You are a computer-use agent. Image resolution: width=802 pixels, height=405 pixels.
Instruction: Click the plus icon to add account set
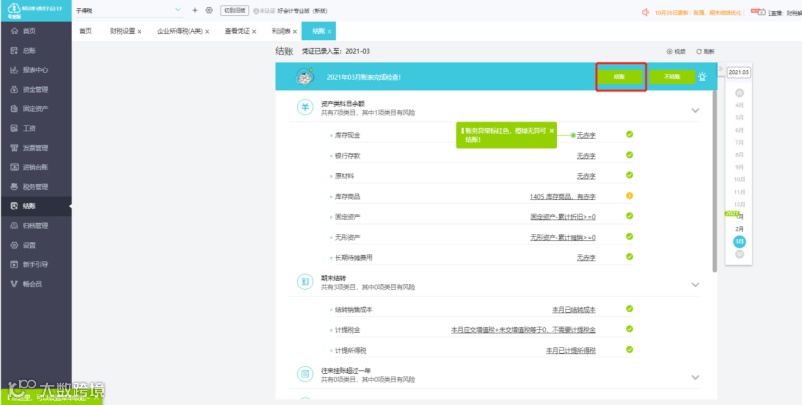tap(194, 10)
